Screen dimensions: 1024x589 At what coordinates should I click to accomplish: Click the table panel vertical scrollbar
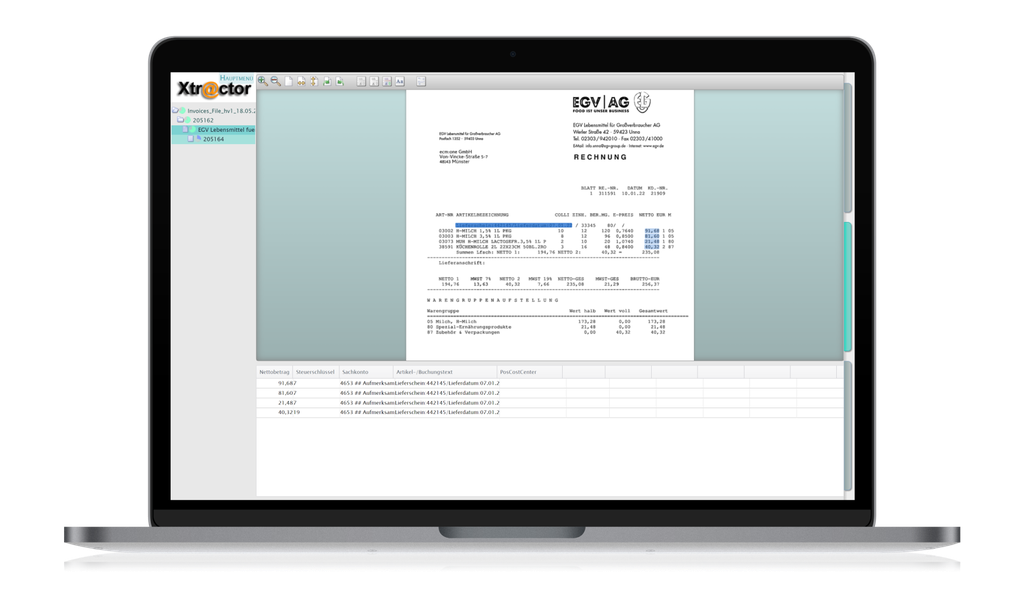click(848, 426)
